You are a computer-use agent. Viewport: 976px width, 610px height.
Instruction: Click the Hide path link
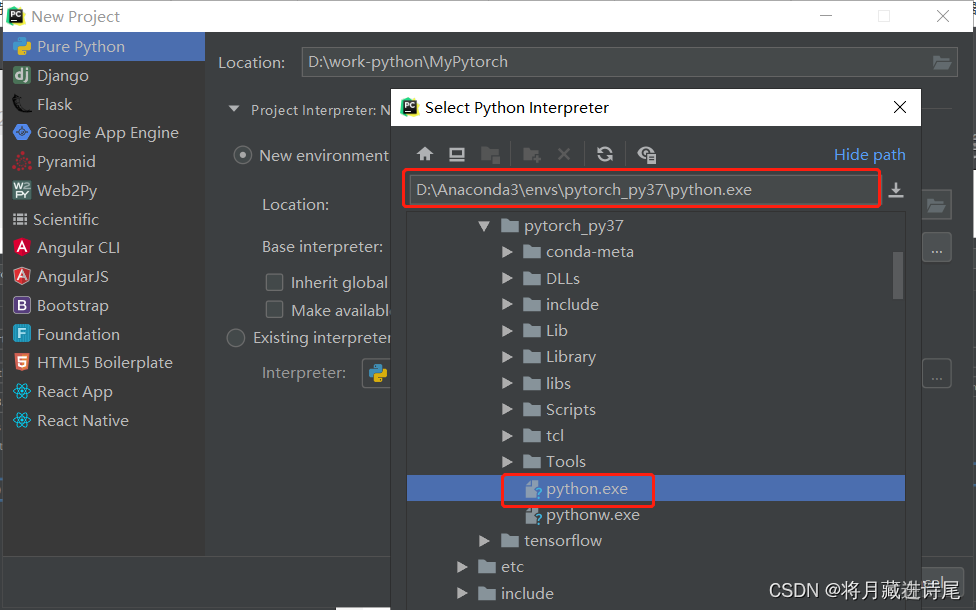pyautogui.click(x=870, y=154)
